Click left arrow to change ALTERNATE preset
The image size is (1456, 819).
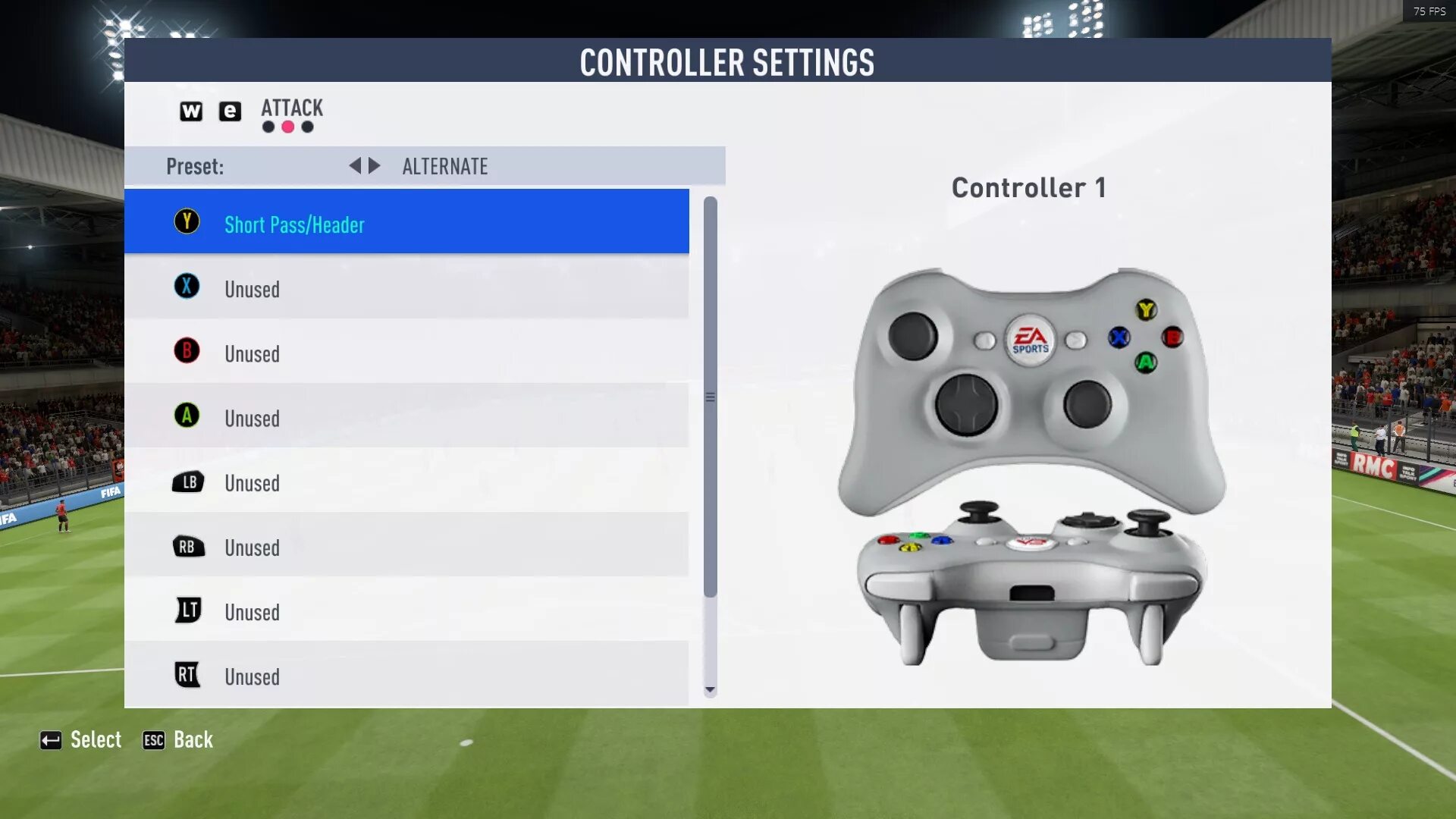click(355, 165)
